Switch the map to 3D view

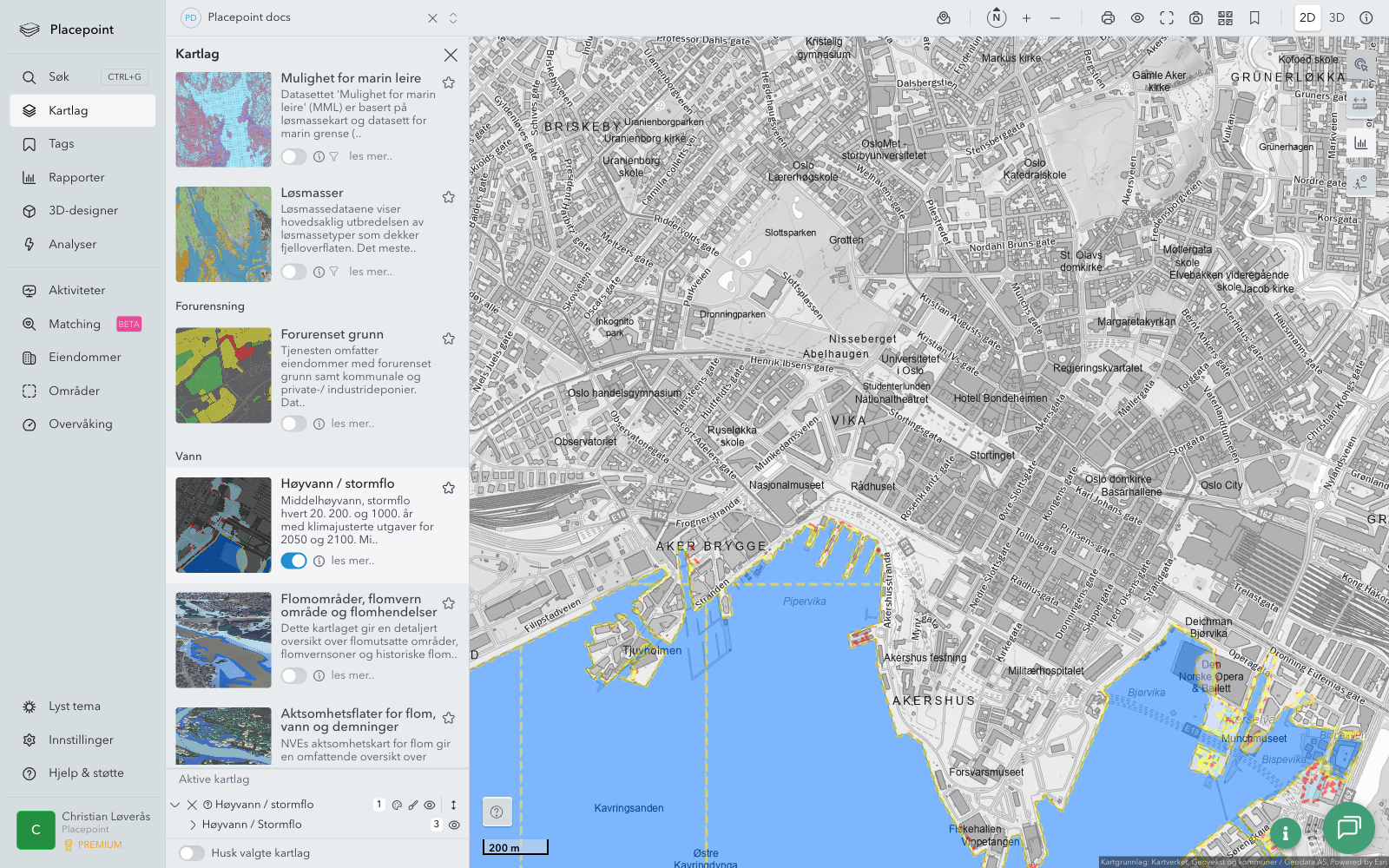1337,18
